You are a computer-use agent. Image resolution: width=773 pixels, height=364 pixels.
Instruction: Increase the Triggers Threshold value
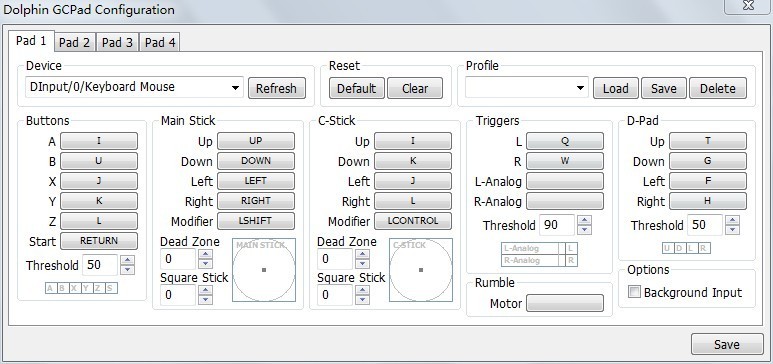[585, 220]
